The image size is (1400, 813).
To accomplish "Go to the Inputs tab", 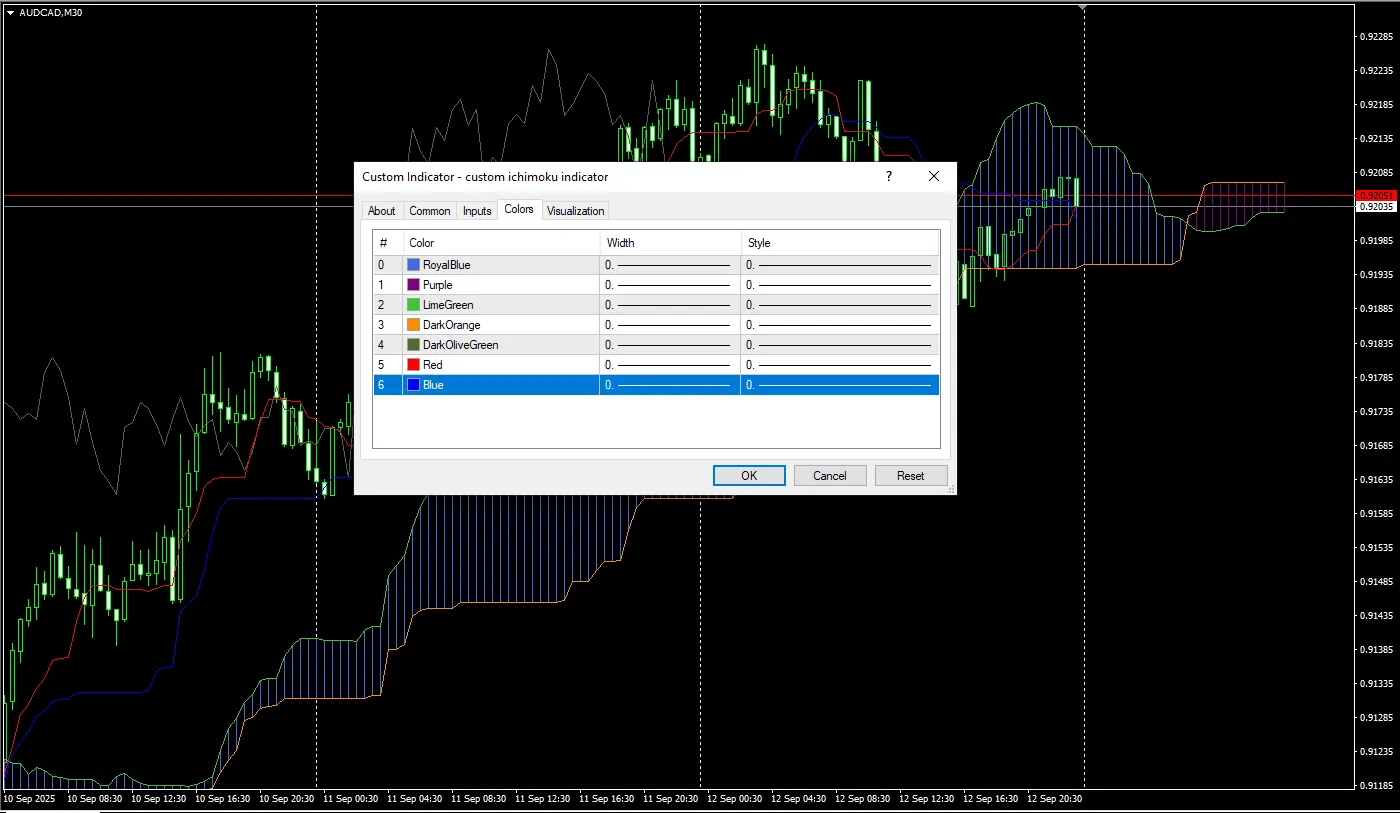I will [x=477, y=211].
